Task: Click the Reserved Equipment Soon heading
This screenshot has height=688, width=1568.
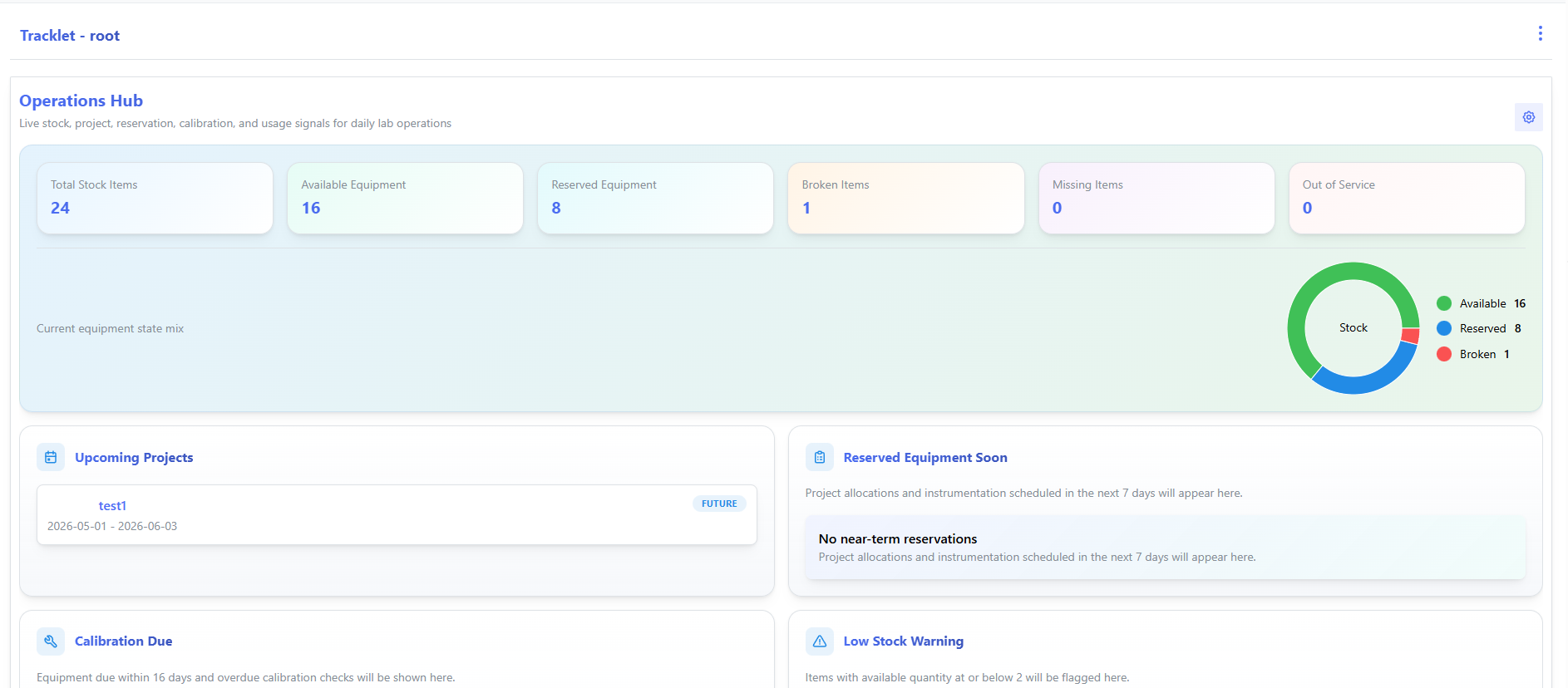Action: coord(925,457)
